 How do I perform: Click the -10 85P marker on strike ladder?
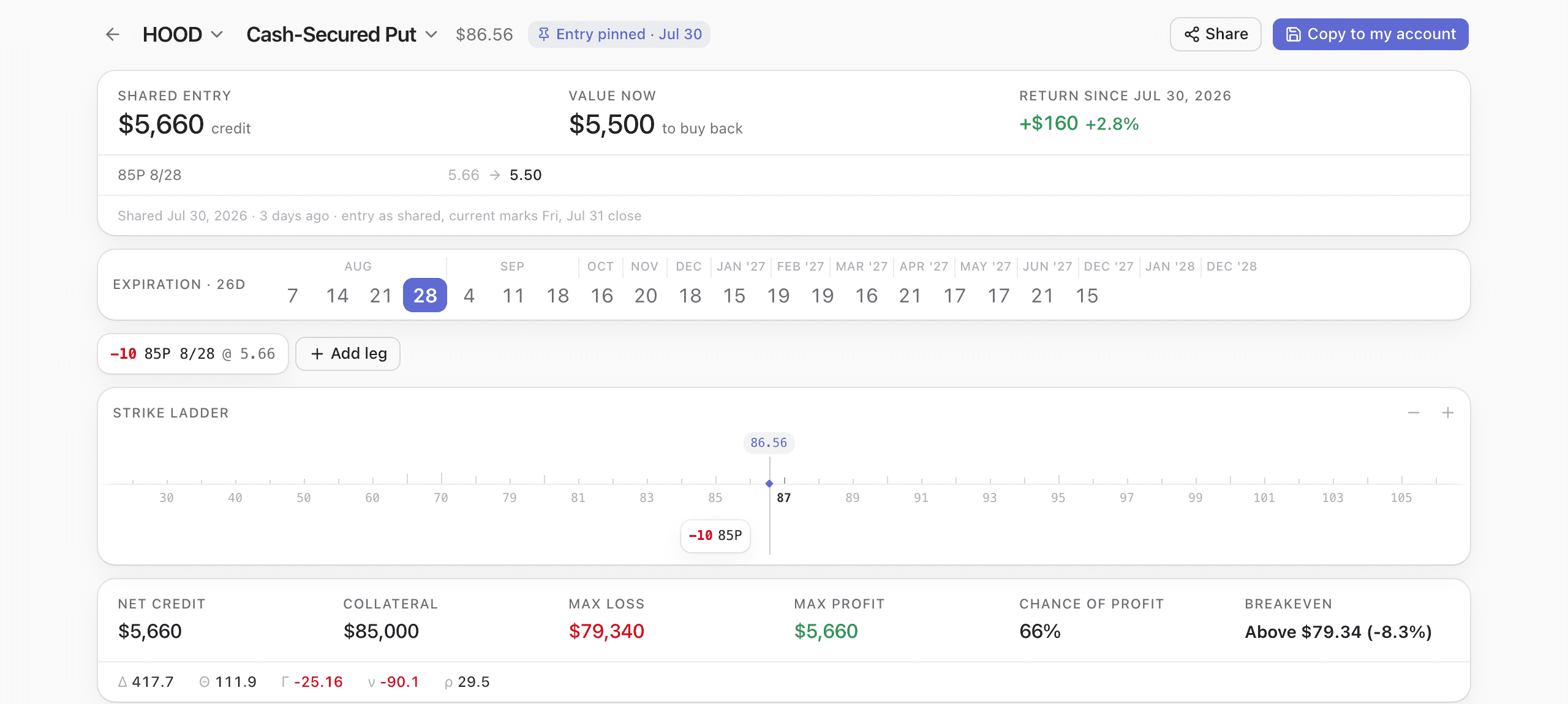715,536
